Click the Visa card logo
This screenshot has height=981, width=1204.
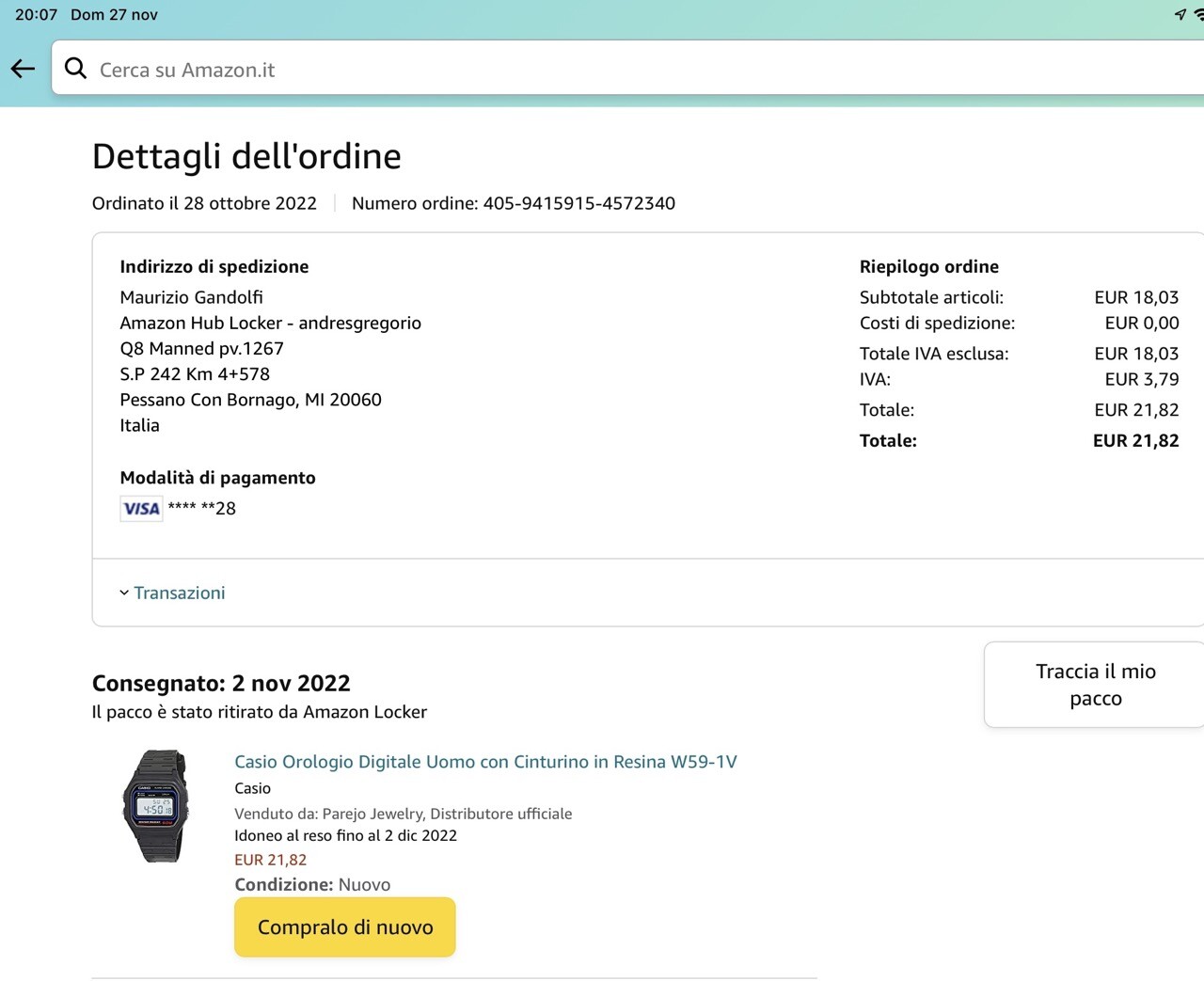click(x=141, y=509)
